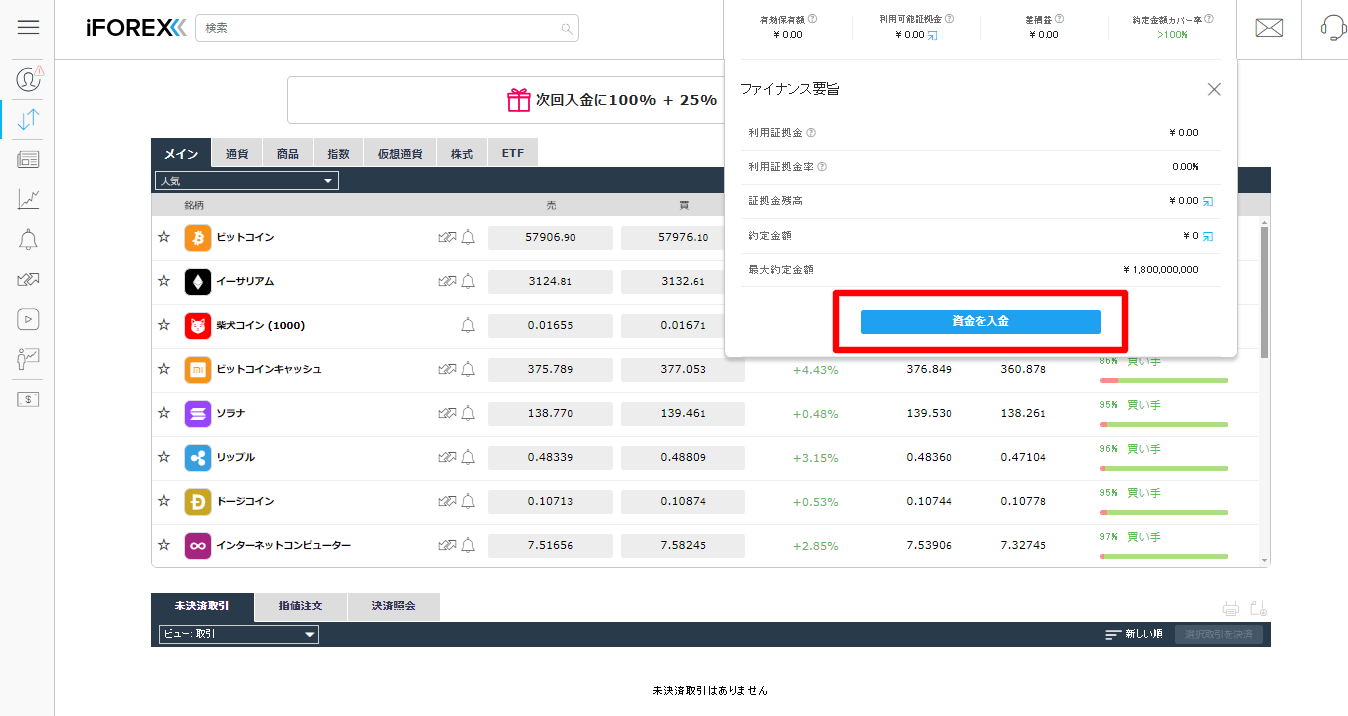Screen dimensions: 1348x716
Task: Switch to the 仮想通貨 tab
Action: tap(399, 153)
